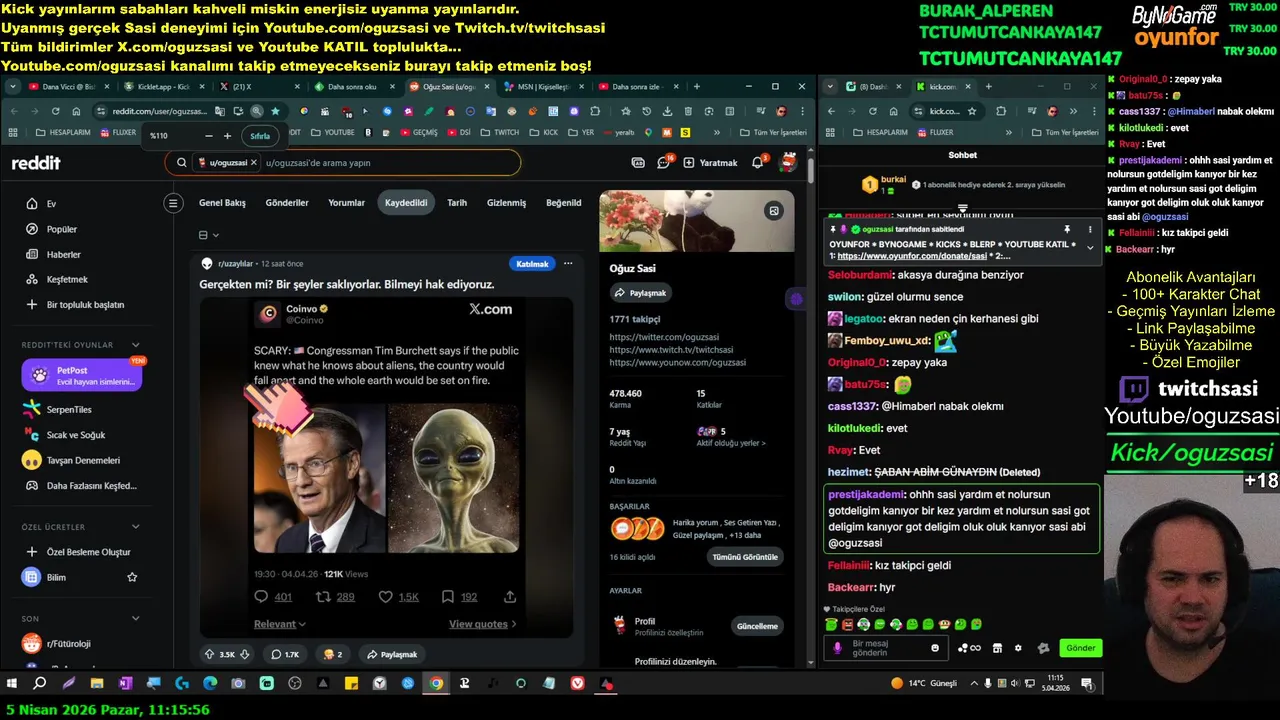This screenshot has height=720, width=1280.
Task: Open Tavşan Denemeleri game
Action: click(x=83, y=460)
